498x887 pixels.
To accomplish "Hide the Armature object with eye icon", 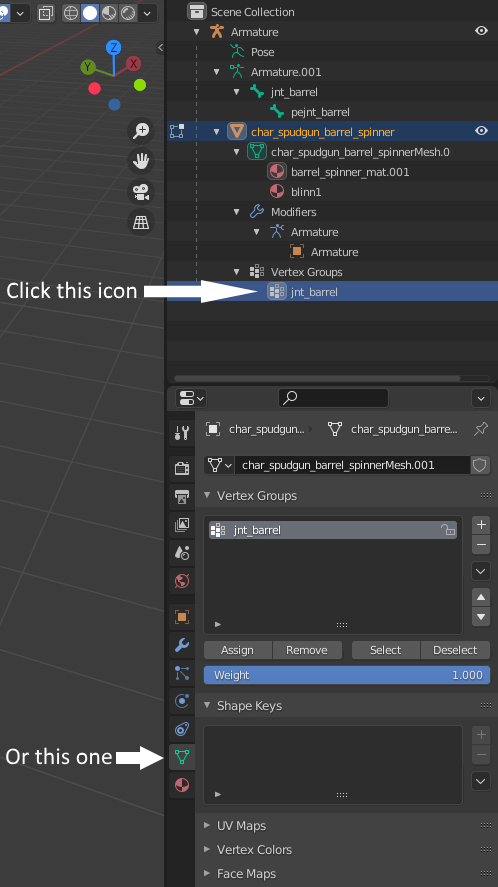I will click(x=482, y=31).
